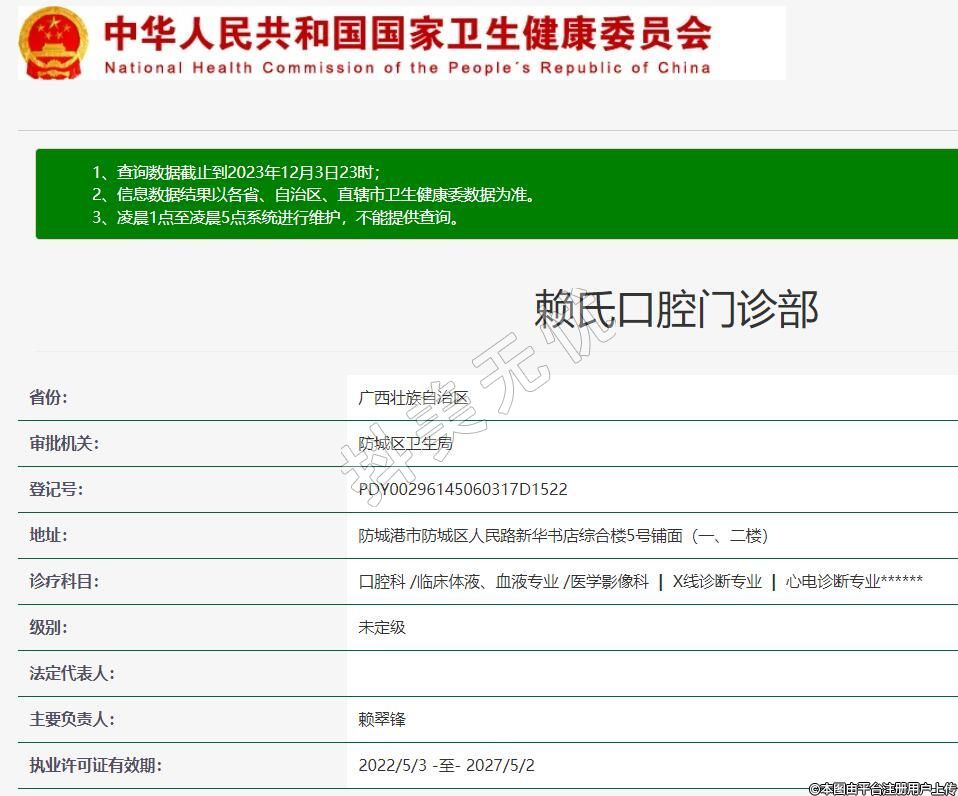The width and height of the screenshot is (958, 796).
Task: Click the X线诊断专业 text
Action: click(x=717, y=581)
